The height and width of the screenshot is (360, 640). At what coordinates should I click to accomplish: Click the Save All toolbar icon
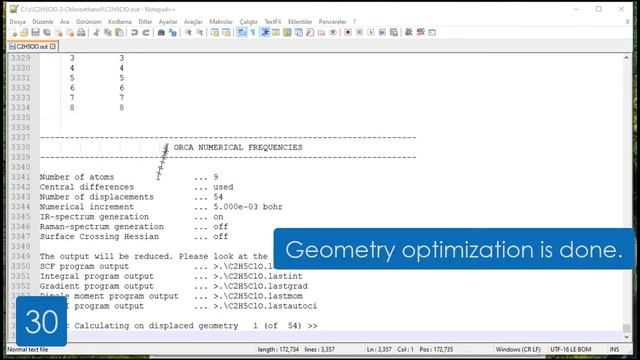(47, 33)
